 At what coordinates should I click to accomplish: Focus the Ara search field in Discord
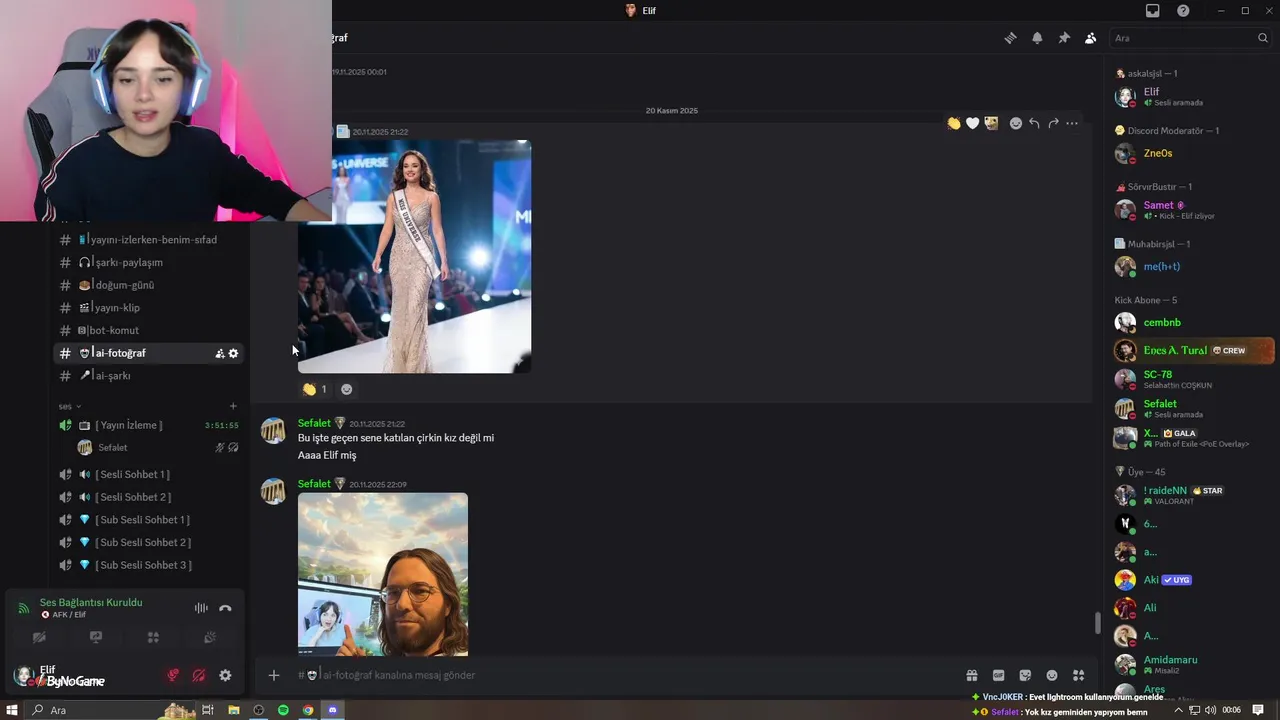point(1191,38)
